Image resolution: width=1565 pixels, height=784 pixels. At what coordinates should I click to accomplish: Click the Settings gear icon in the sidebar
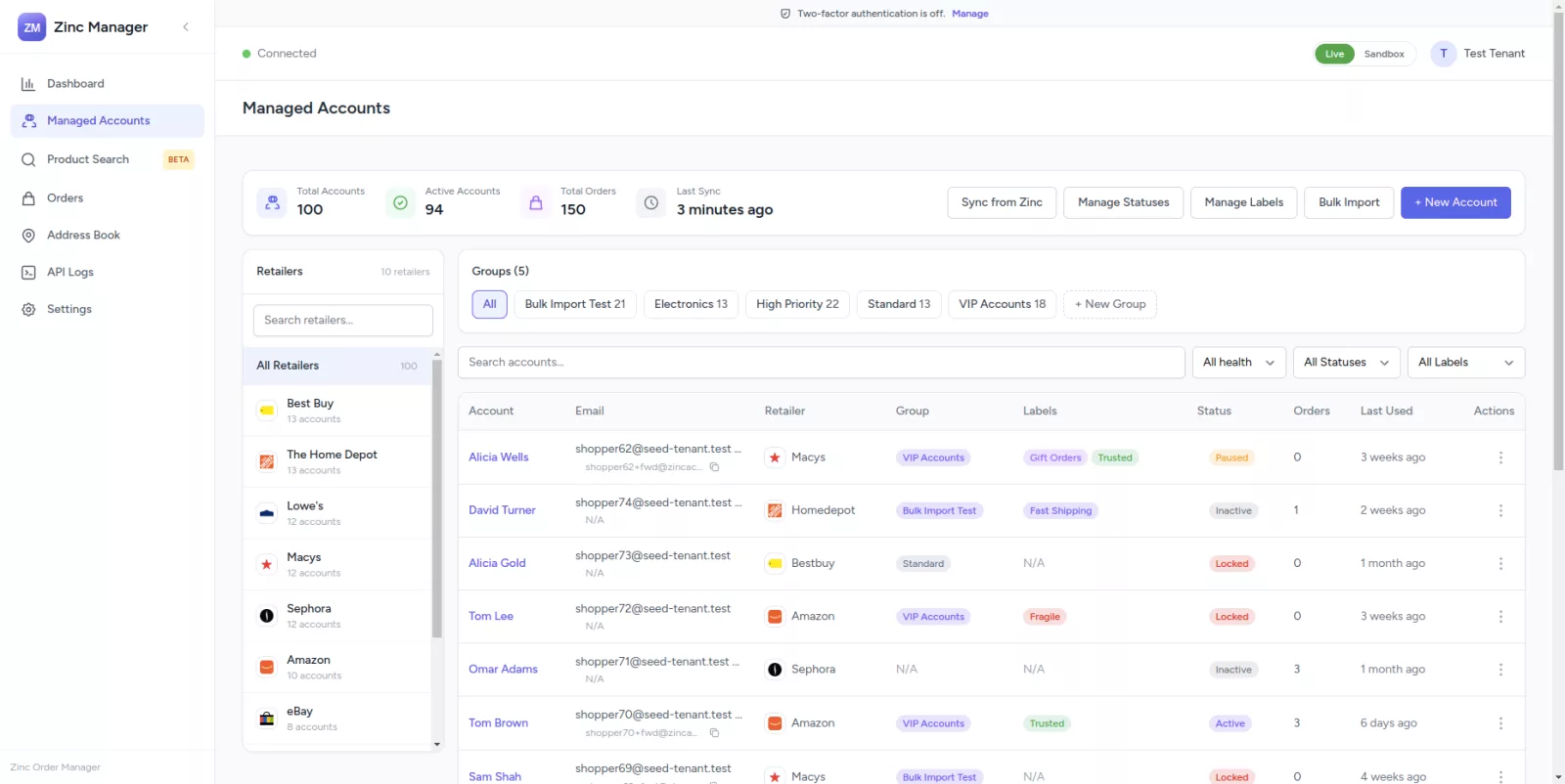[x=28, y=310]
